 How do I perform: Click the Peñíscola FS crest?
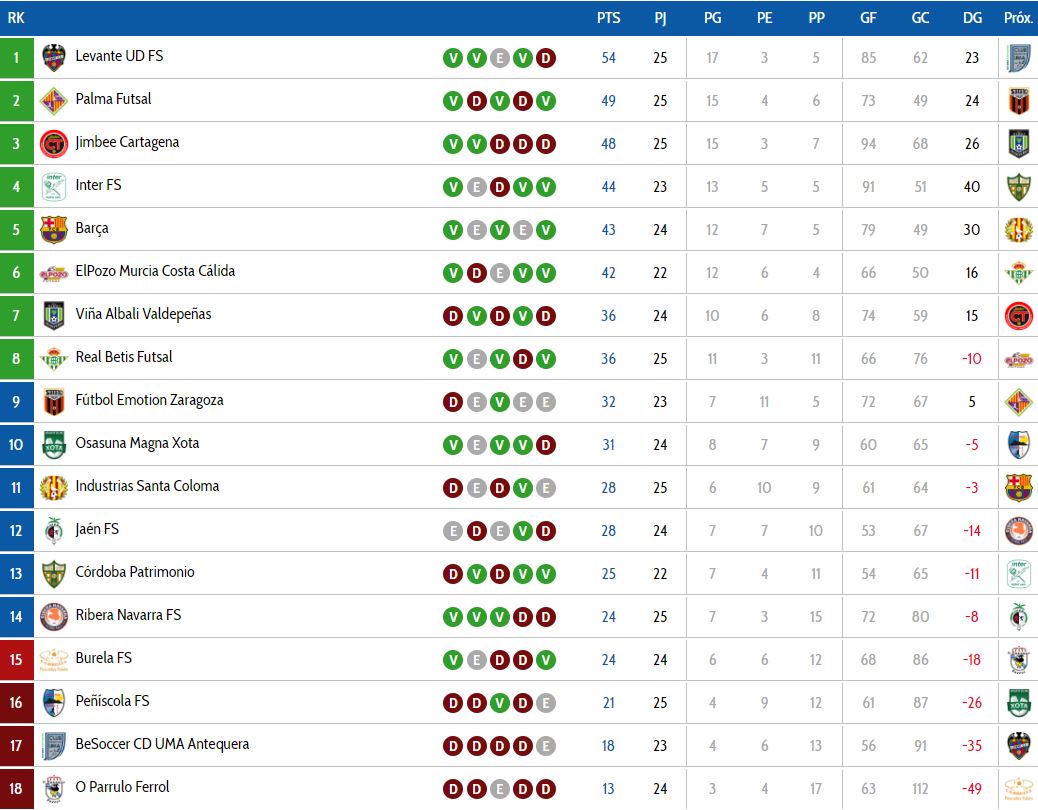(54, 703)
